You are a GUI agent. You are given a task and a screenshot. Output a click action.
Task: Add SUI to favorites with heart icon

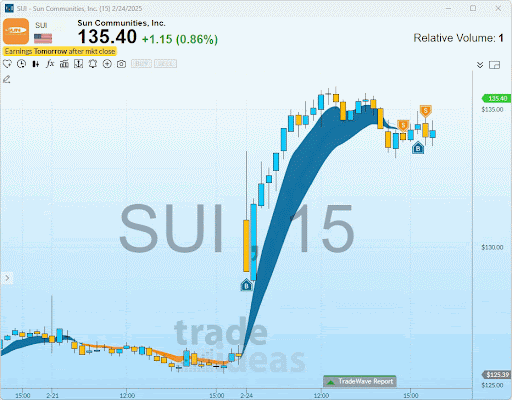tap(7, 63)
